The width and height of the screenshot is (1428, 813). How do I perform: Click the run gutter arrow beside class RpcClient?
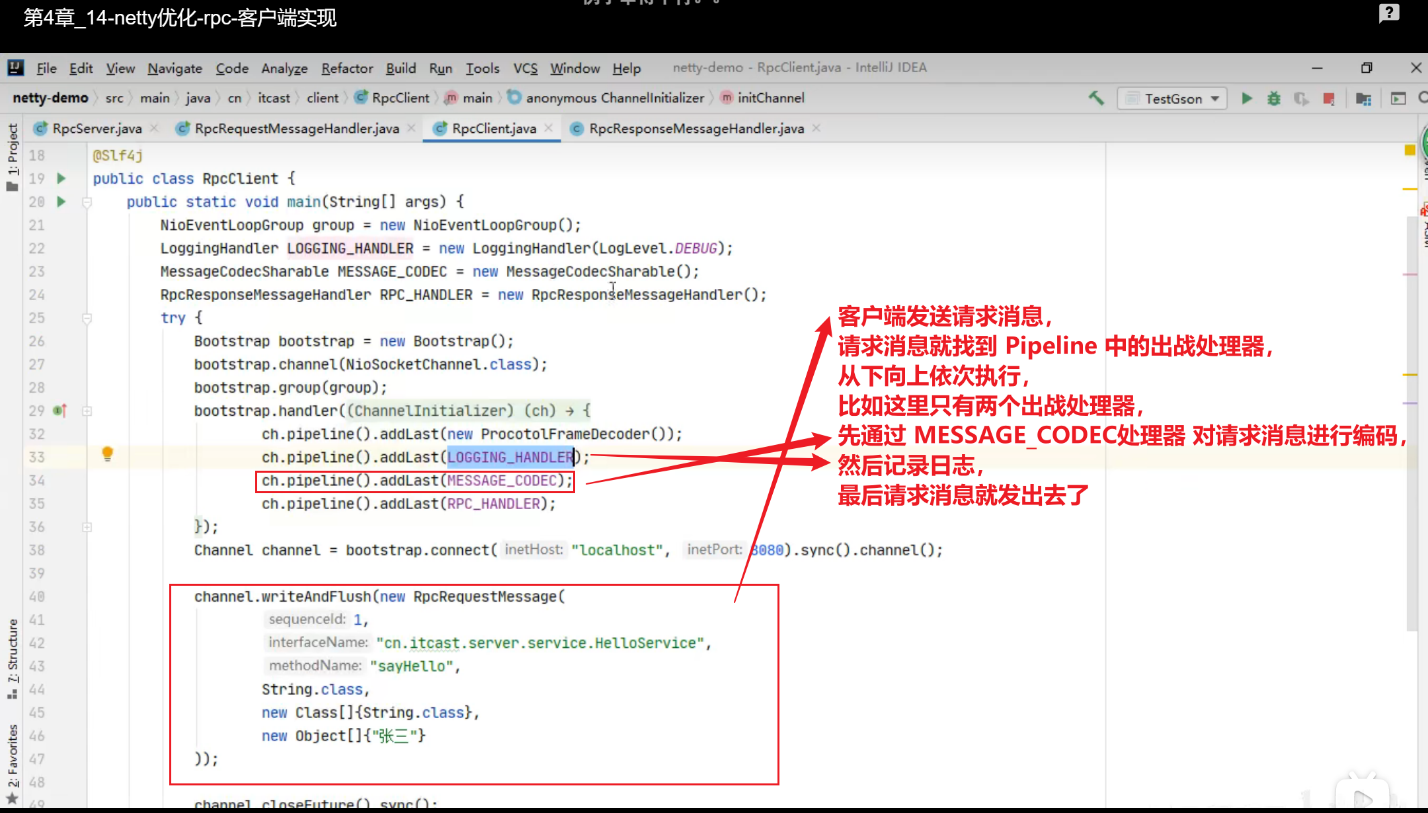[61, 179]
